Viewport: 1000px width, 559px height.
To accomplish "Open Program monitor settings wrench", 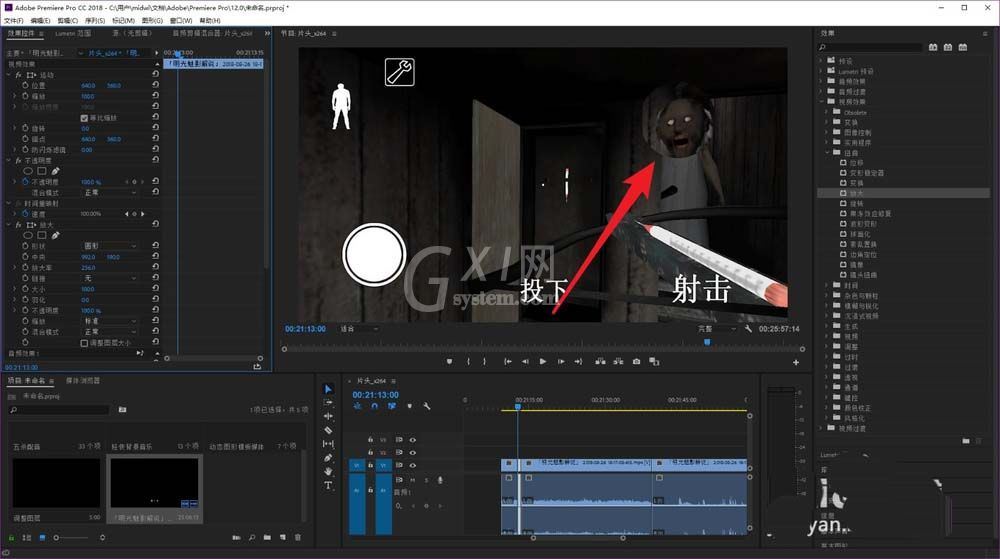I will point(748,329).
